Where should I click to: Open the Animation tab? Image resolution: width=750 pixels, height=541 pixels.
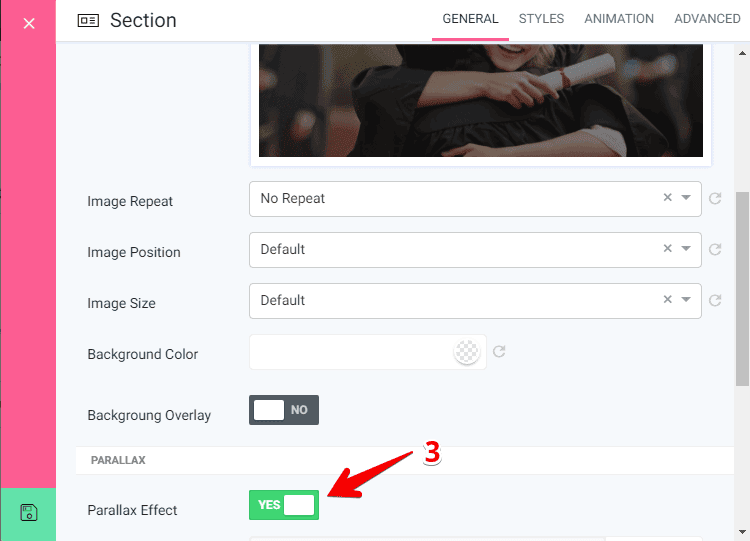619,19
